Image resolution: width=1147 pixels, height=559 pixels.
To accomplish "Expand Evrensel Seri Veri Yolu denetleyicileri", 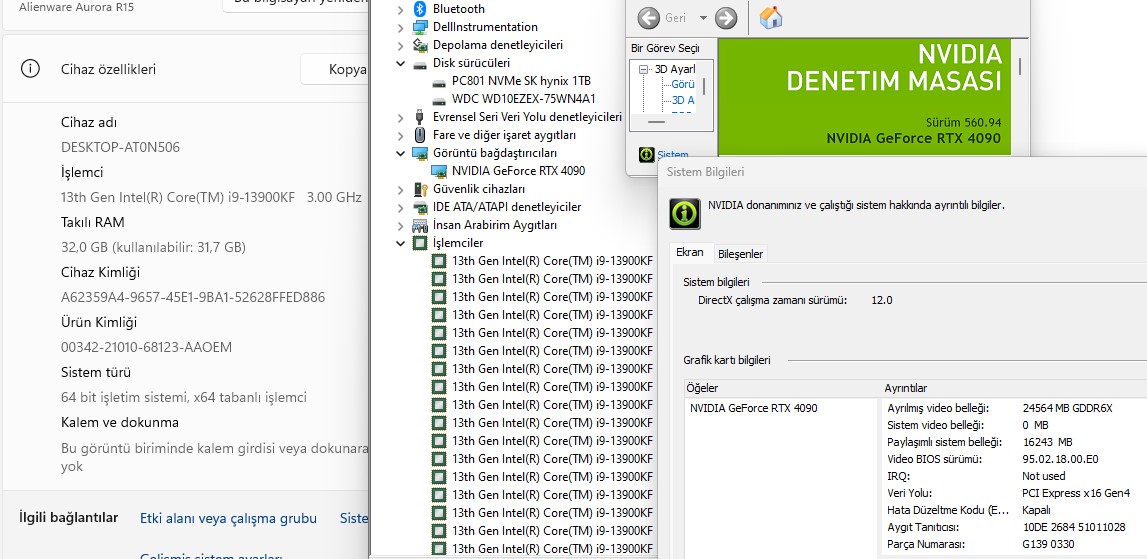I will tap(400, 117).
